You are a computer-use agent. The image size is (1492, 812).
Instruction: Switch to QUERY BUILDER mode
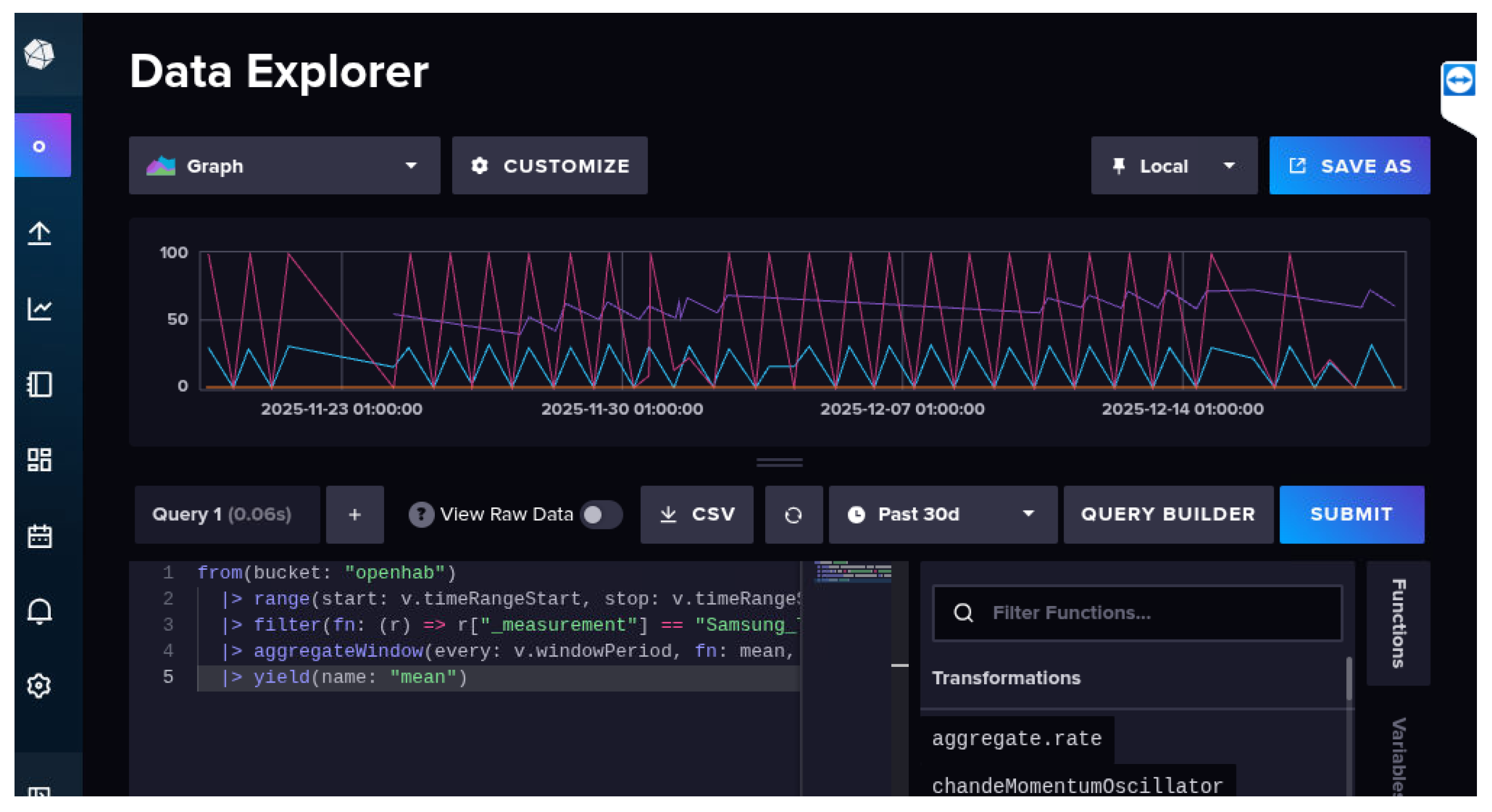tap(1168, 515)
